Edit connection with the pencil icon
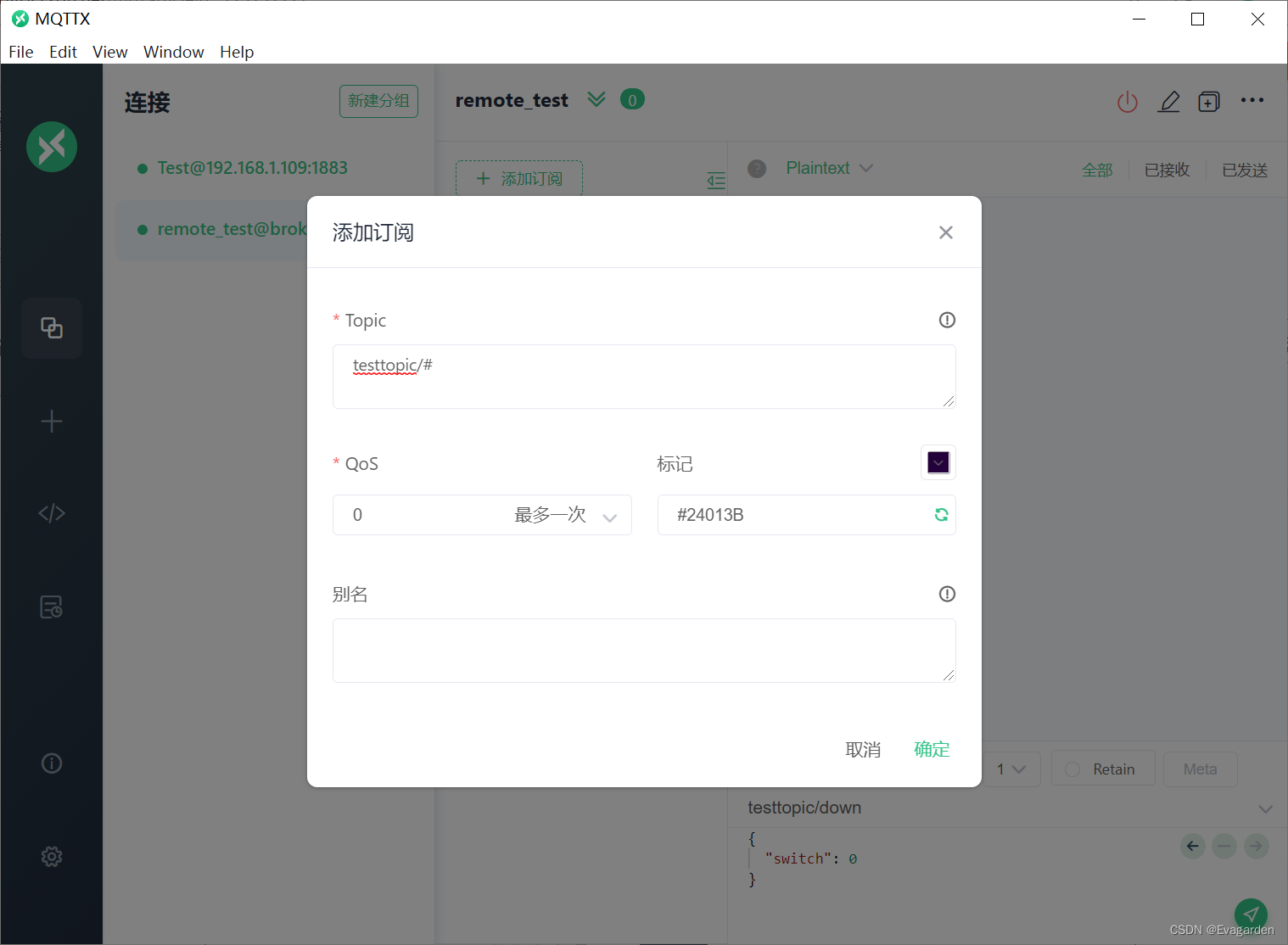Screen dimensions: 1288x945 pos(1169,101)
